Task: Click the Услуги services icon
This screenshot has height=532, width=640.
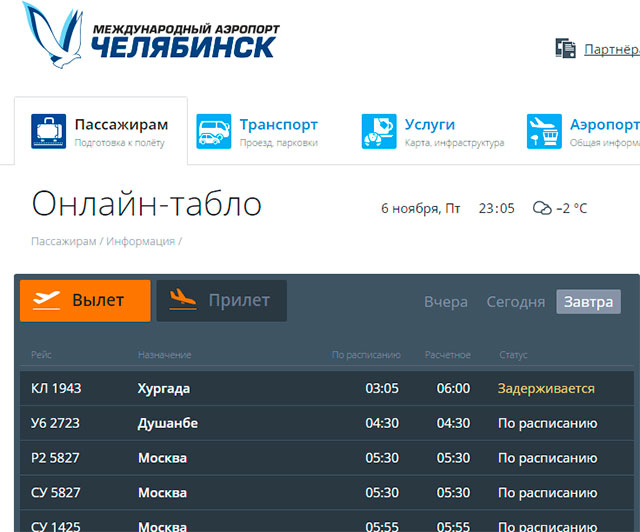Action: coord(378,131)
